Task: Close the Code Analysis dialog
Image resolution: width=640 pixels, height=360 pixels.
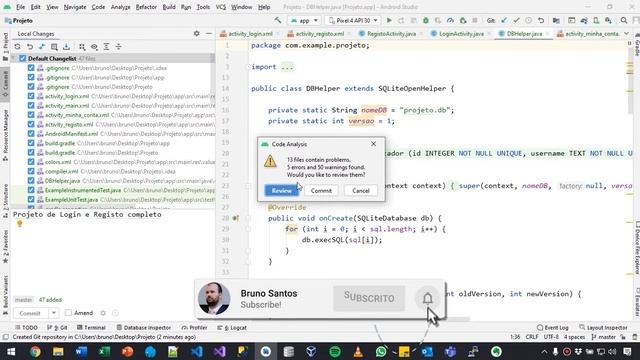Action: point(373,144)
